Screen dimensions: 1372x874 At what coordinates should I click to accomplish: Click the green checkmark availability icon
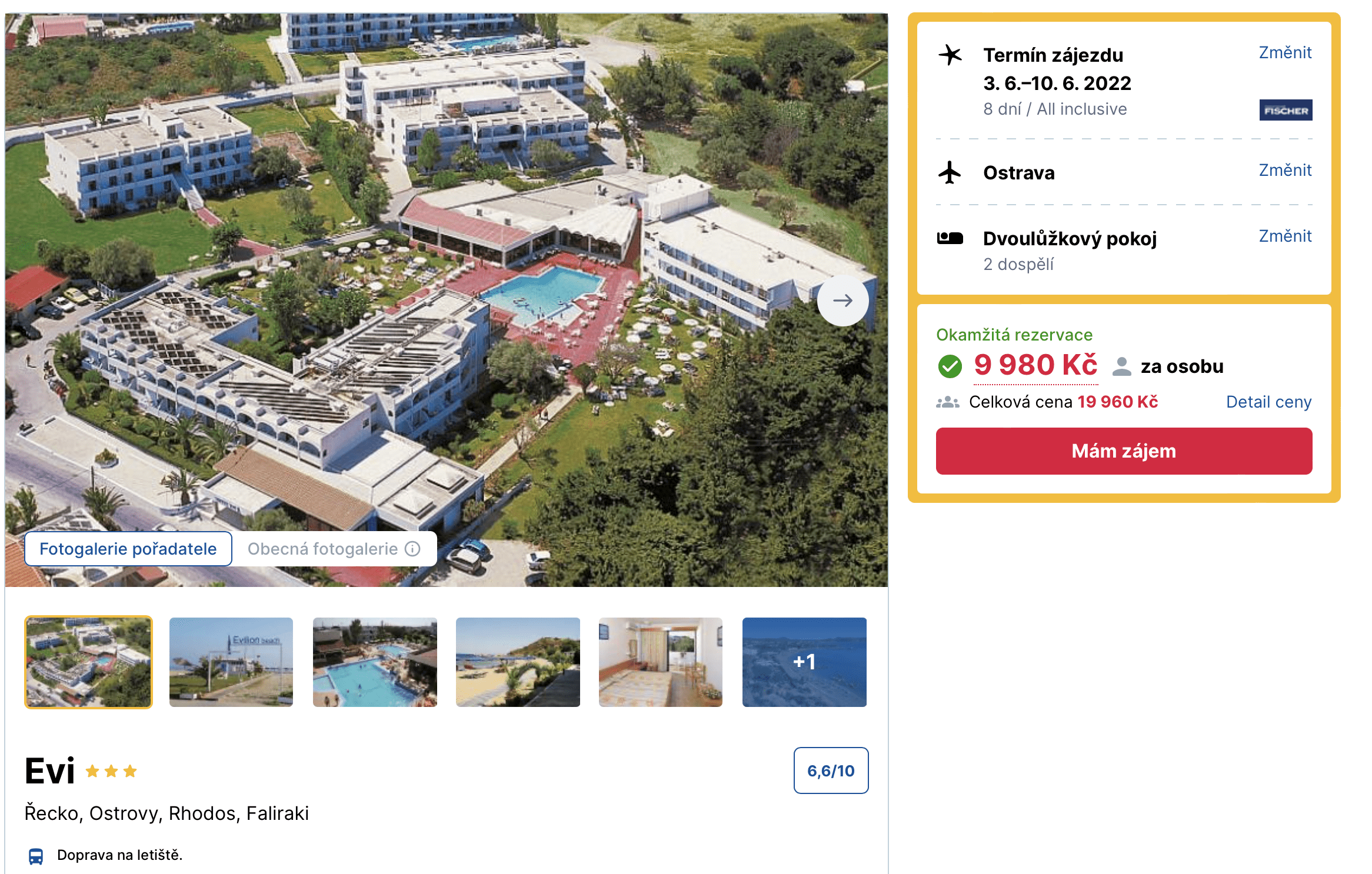[x=950, y=366]
